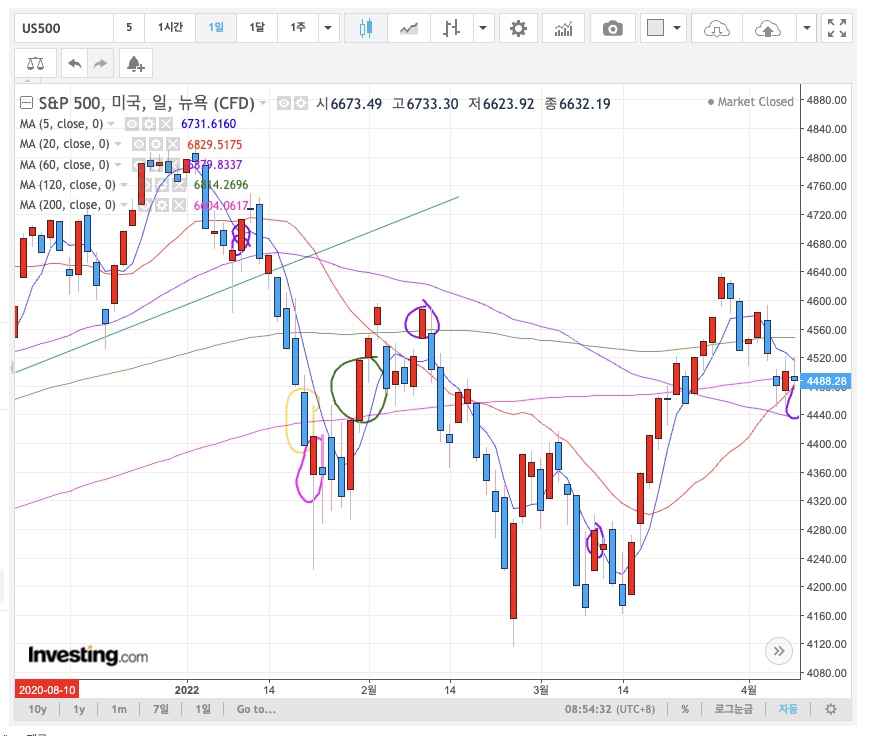Set range to 7일
The image size is (870, 736).
pyautogui.click(x=161, y=709)
